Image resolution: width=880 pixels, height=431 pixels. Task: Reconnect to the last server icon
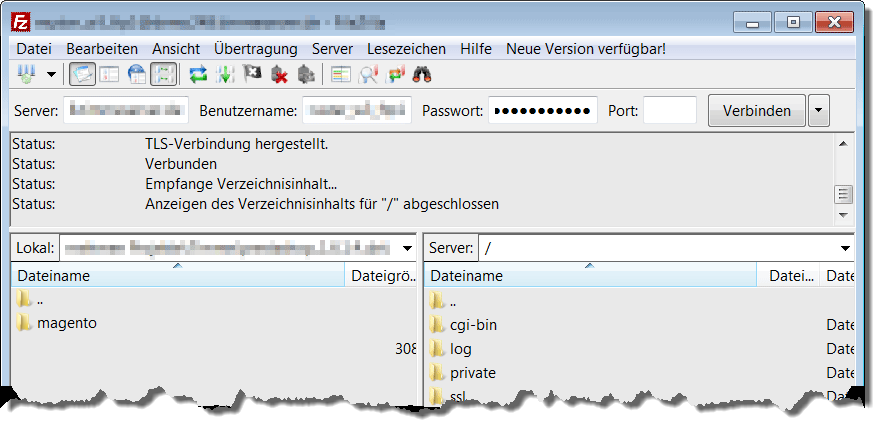point(305,74)
